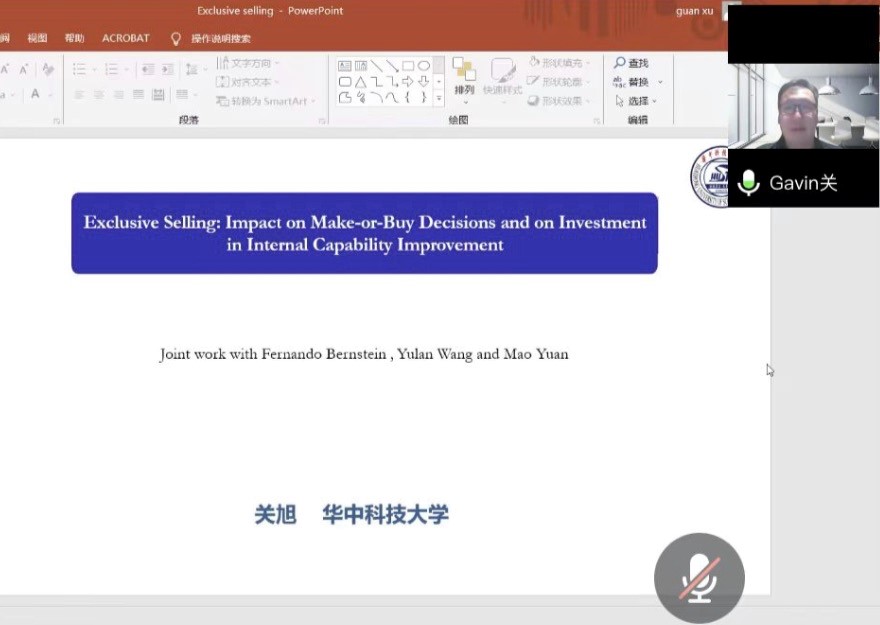Click the increase indent icon
This screenshot has height=625, width=880.
(166, 69)
